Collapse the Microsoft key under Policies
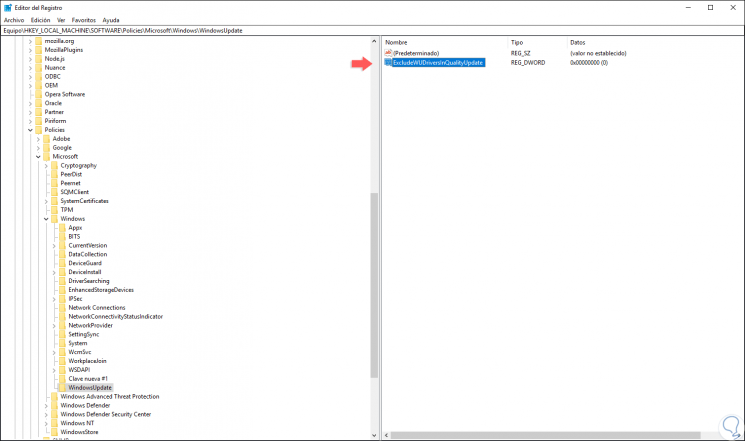745x441 pixels. click(x=38, y=156)
